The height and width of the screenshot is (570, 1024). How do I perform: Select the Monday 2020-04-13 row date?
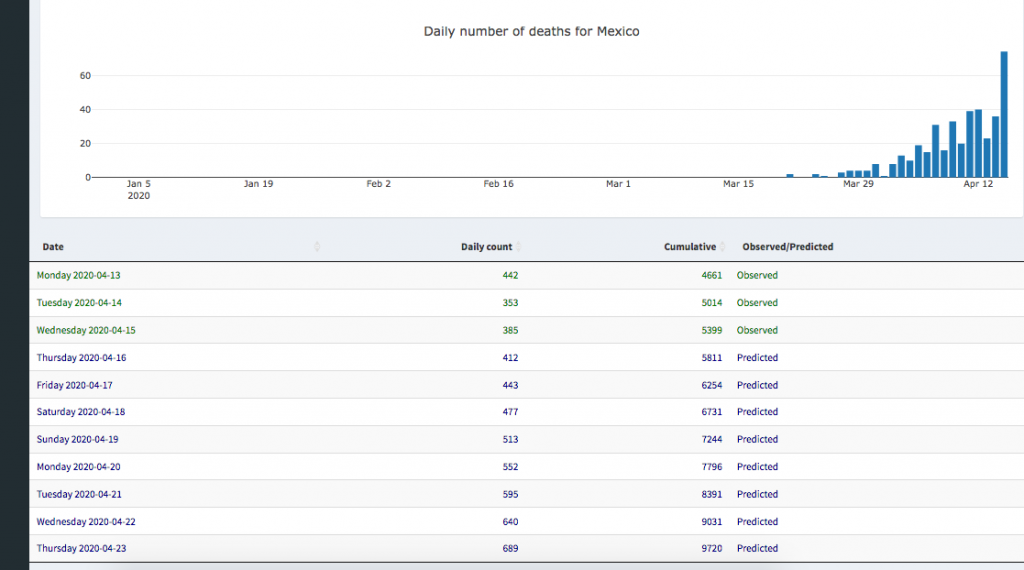point(79,275)
